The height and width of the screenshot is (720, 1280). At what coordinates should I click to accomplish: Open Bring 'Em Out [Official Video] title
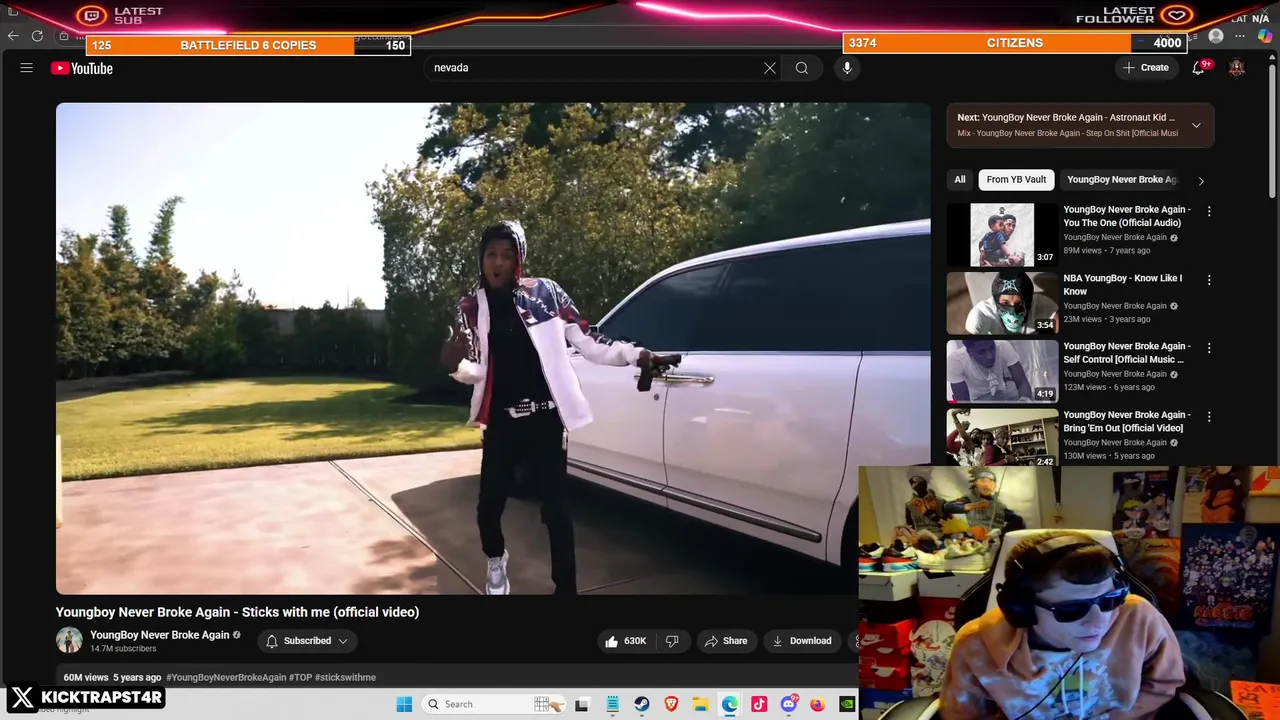(x=1127, y=421)
